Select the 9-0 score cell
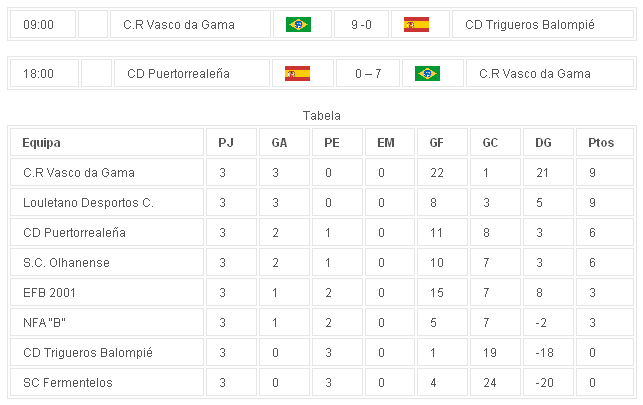 point(361,24)
